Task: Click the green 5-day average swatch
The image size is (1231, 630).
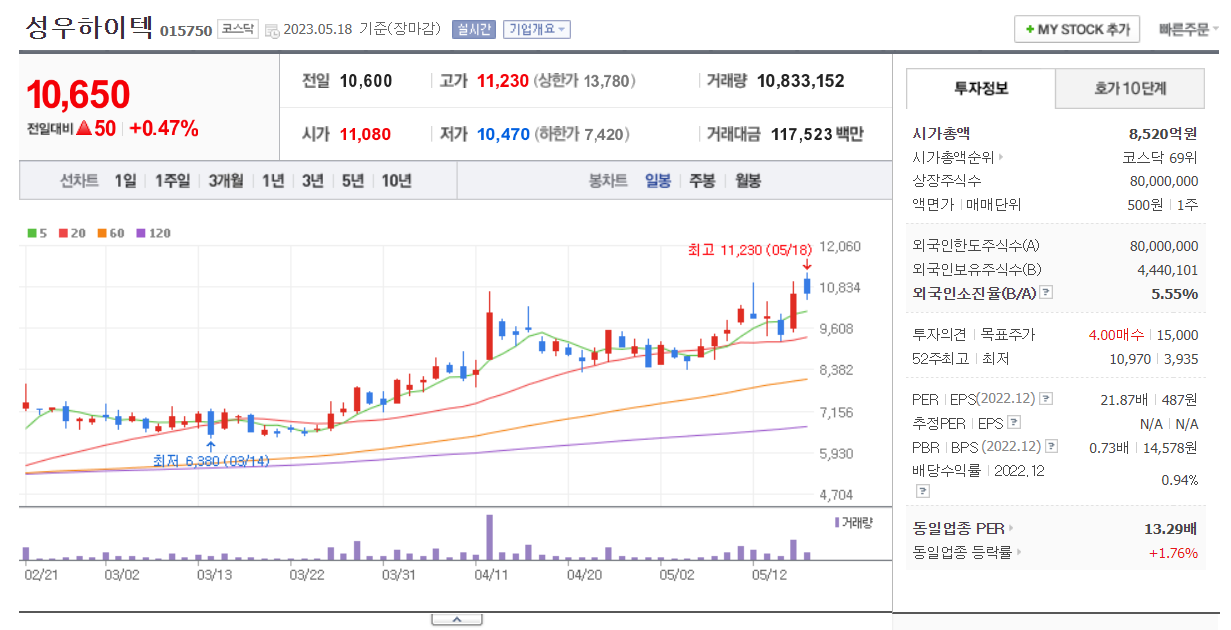Action: point(30,233)
